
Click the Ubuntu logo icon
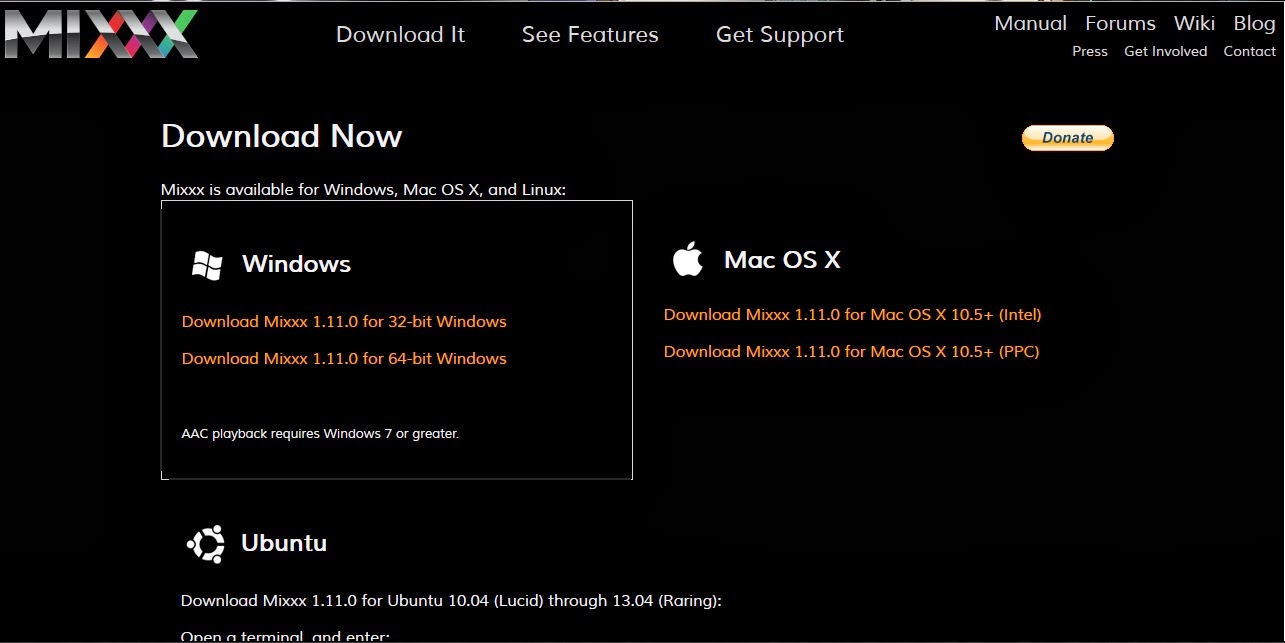click(206, 544)
